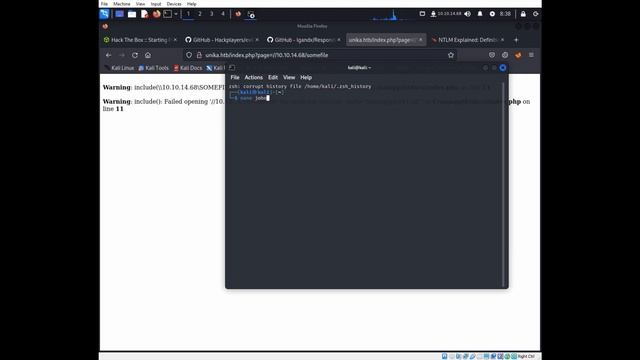Click the show desktop panel icon
640x360 pixels.
[x=119, y=14]
